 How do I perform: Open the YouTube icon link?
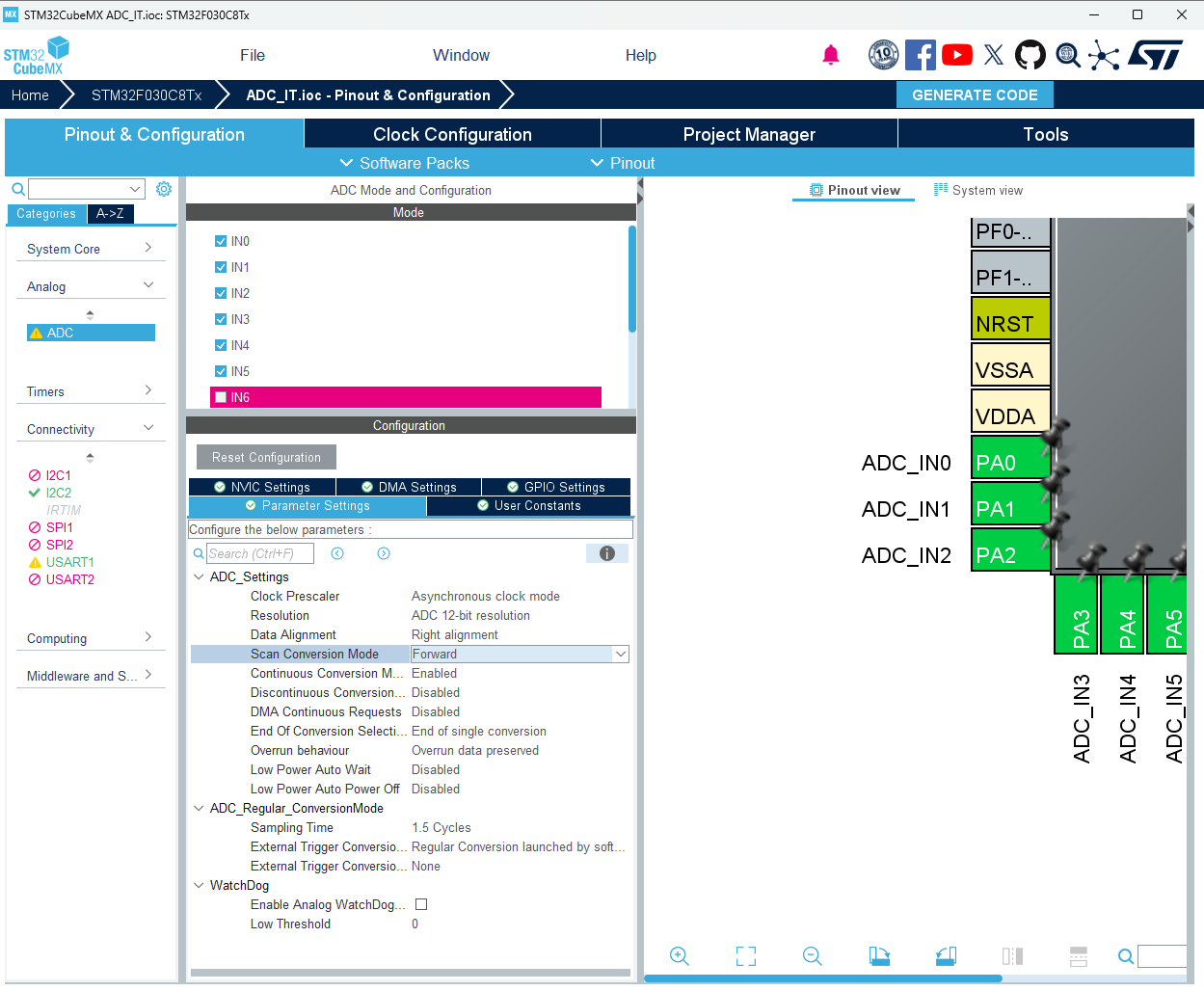click(956, 55)
